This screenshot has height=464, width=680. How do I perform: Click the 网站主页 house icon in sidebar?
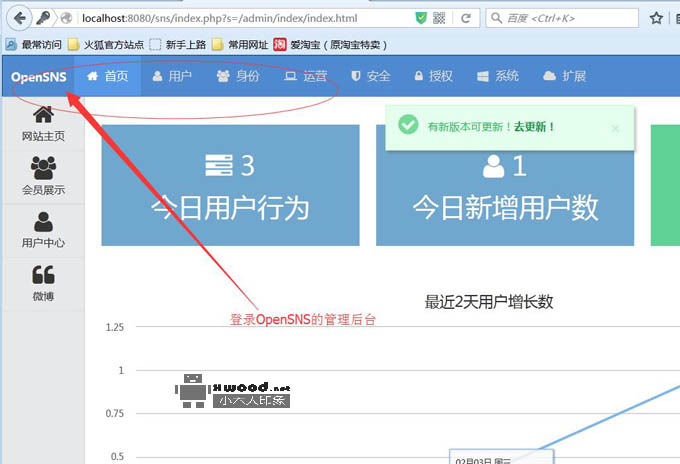[x=43, y=114]
